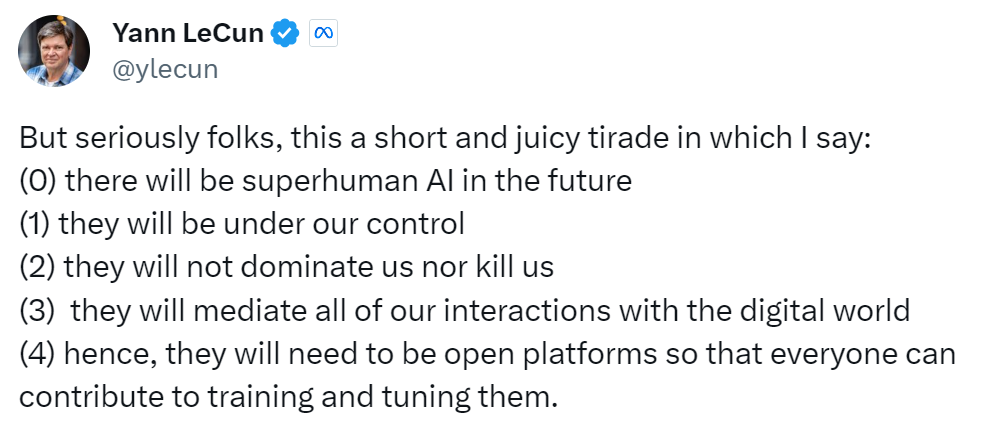Click the Meta affiliation badge icon
Image resolution: width=1000 pixels, height=424 pixels.
pos(323,34)
